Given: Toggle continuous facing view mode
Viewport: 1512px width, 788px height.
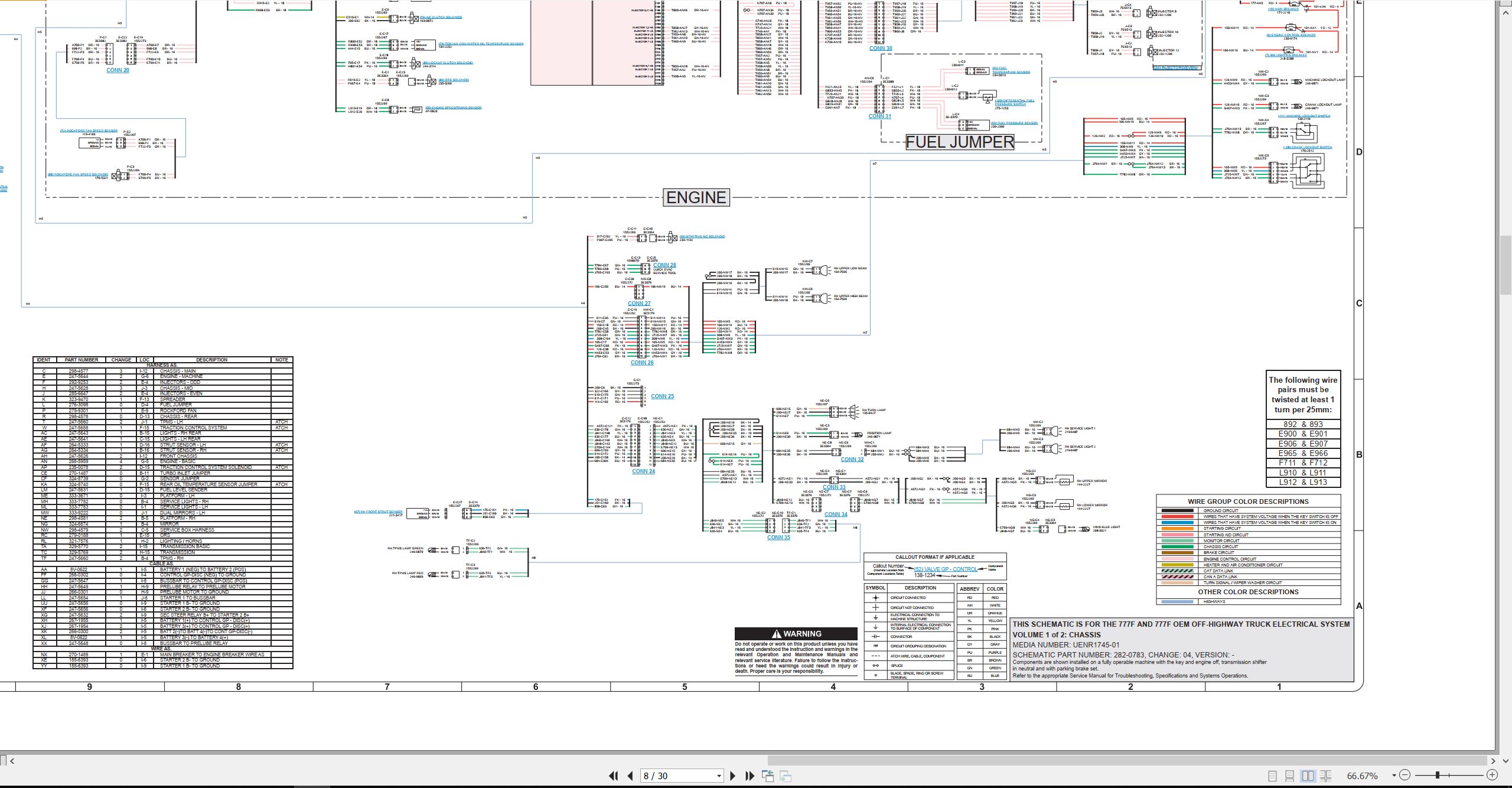Looking at the screenshot, I should coord(1325,776).
